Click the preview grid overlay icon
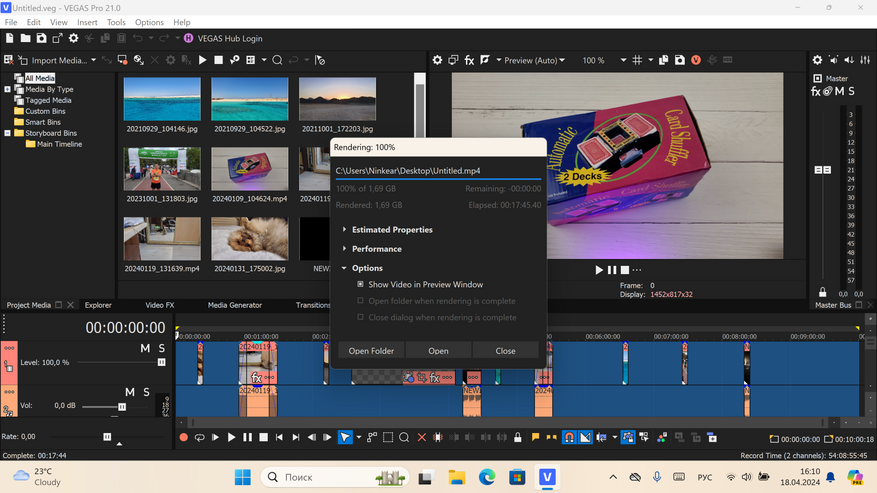877x493 pixels. click(638, 60)
